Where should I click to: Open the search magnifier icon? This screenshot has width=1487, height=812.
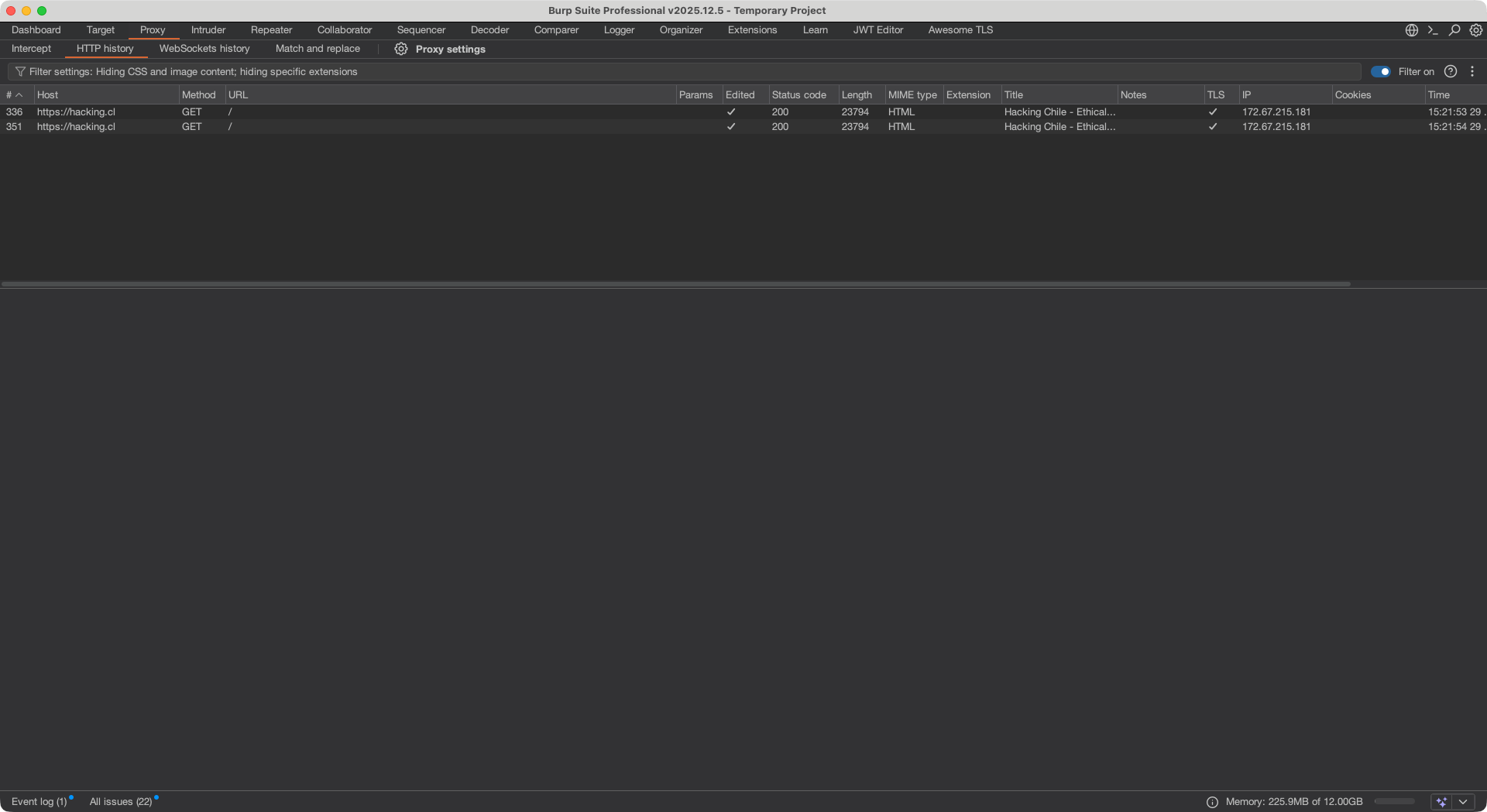tap(1454, 30)
